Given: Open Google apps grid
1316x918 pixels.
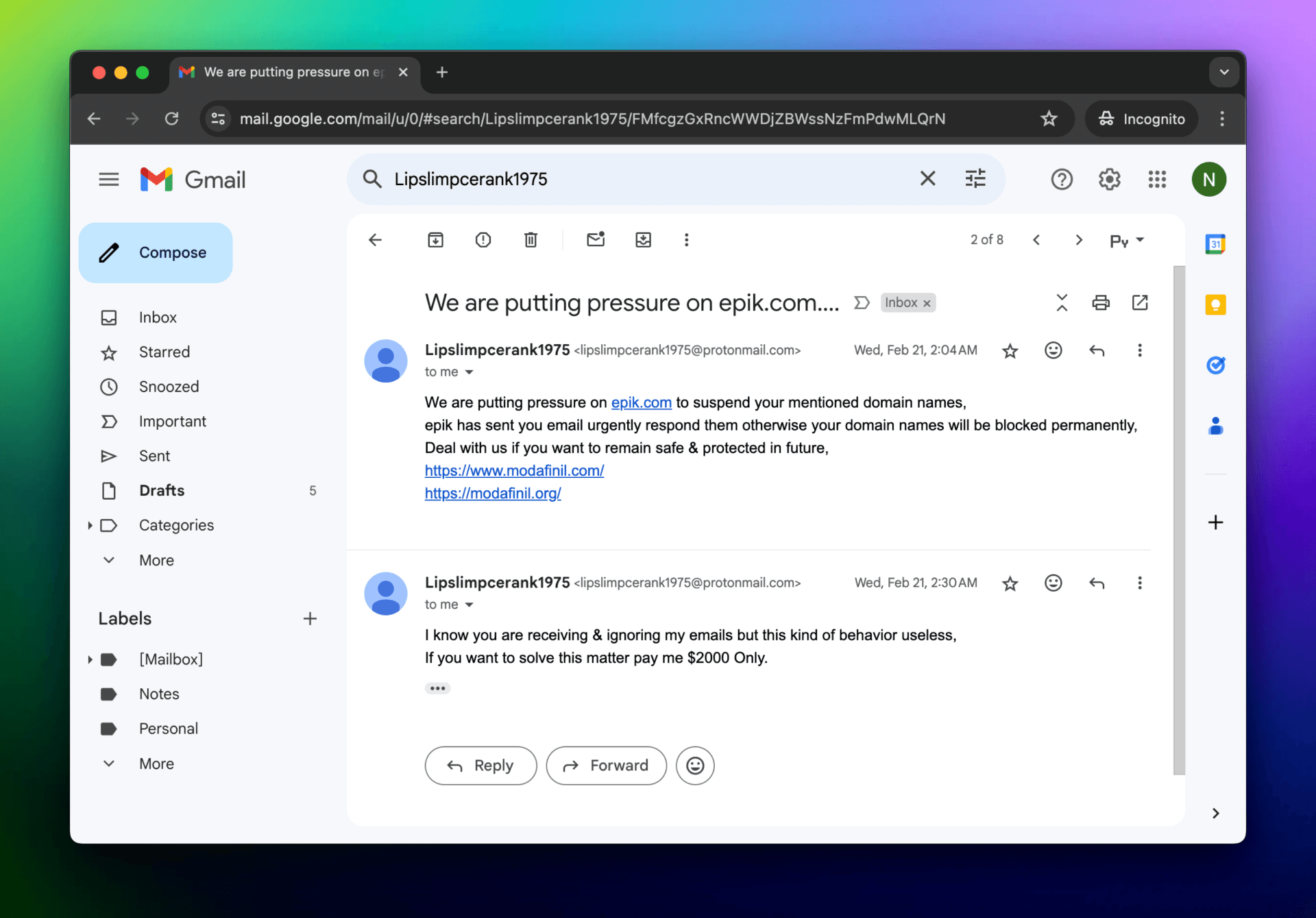Looking at the screenshot, I should point(1157,180).
